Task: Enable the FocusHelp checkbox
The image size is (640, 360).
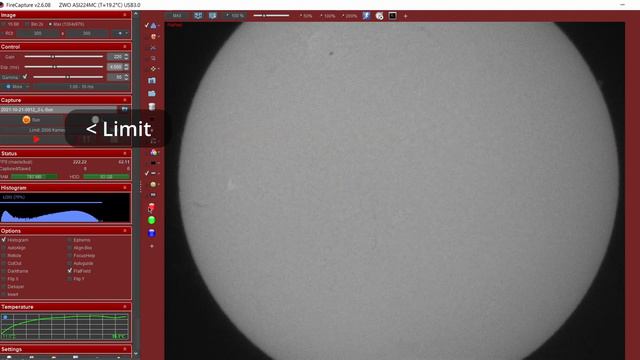Action: [x=70, y=256]
